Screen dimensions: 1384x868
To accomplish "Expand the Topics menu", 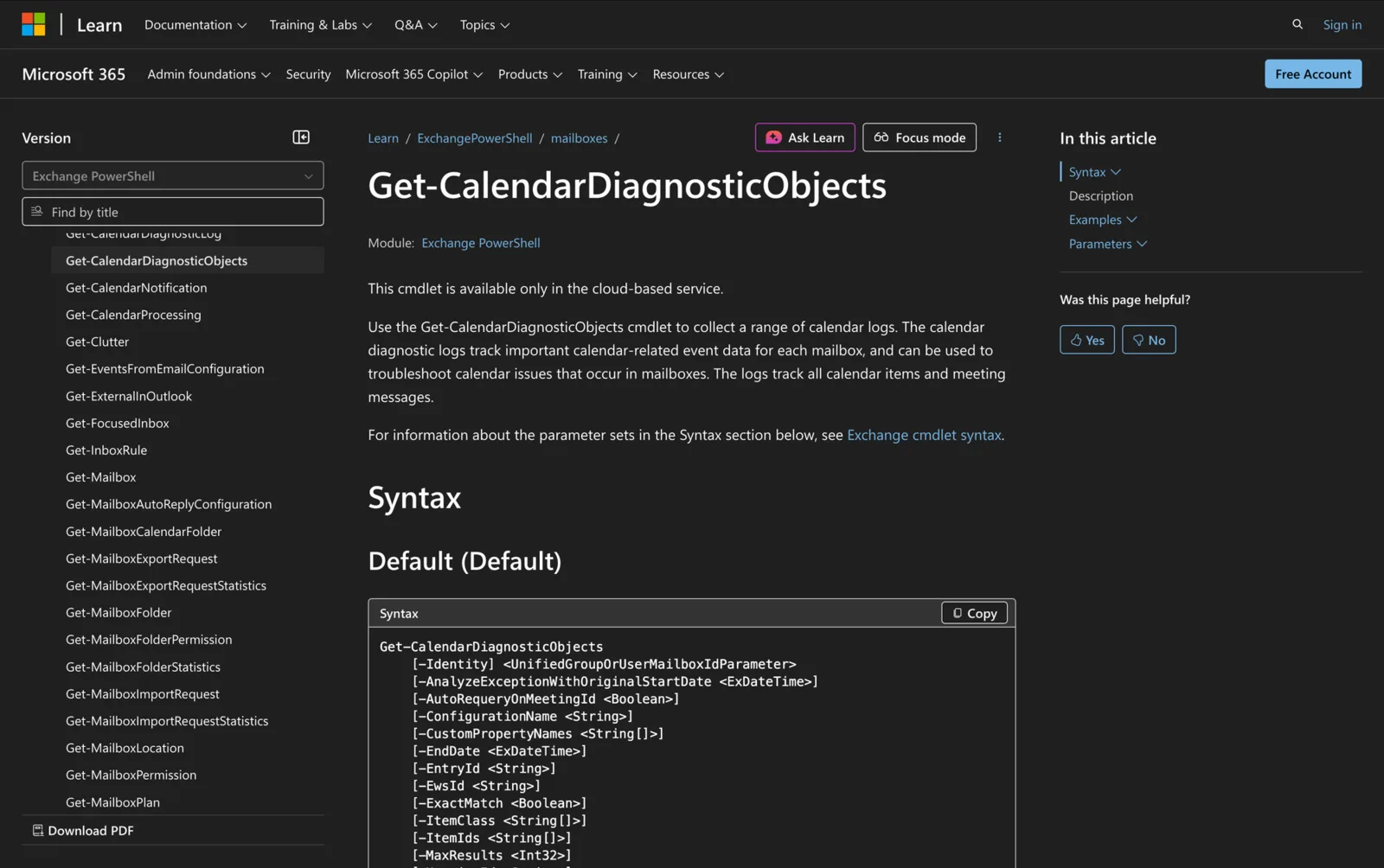I will click(x=484, y=24).
